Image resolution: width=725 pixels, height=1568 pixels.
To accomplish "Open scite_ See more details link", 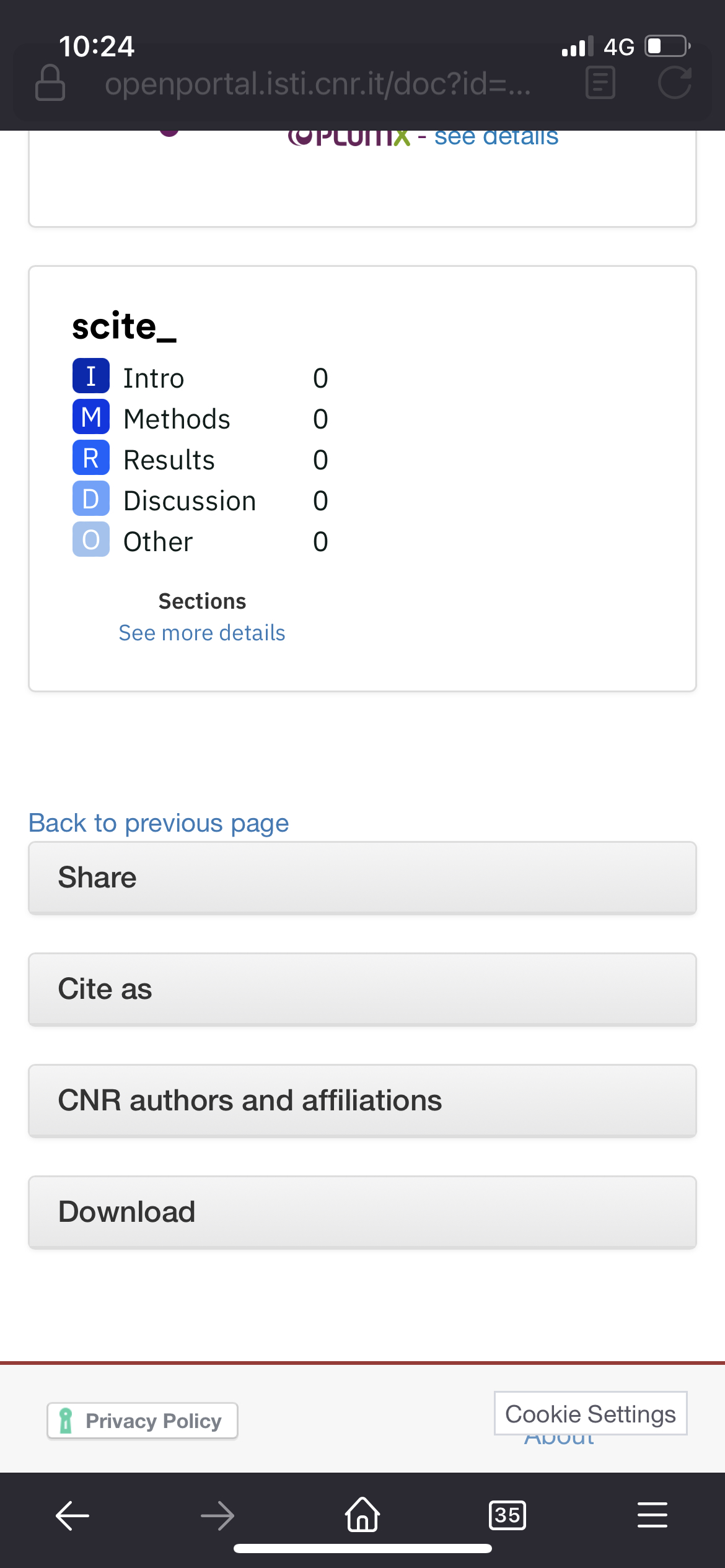I will [x=202, y=633].
